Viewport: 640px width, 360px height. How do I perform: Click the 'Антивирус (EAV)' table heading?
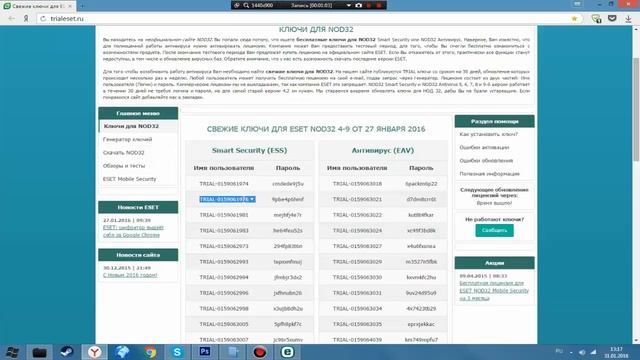pyautogui.click(x=383, y=150)
